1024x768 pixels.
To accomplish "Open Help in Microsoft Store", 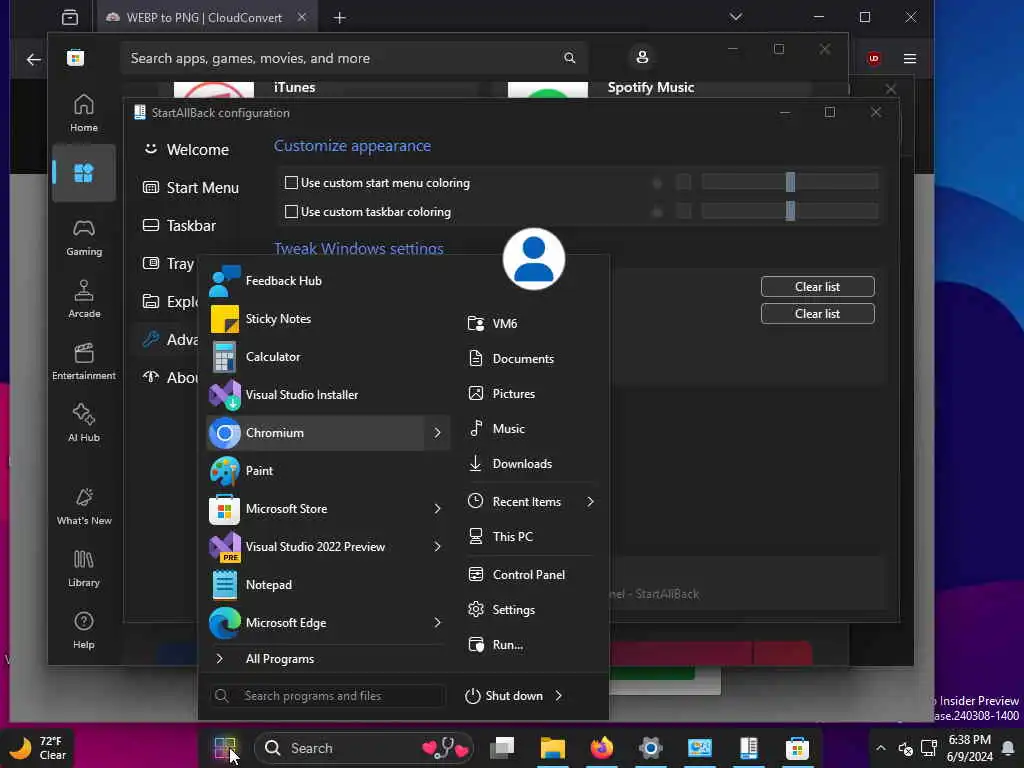I will click(84, 630).
